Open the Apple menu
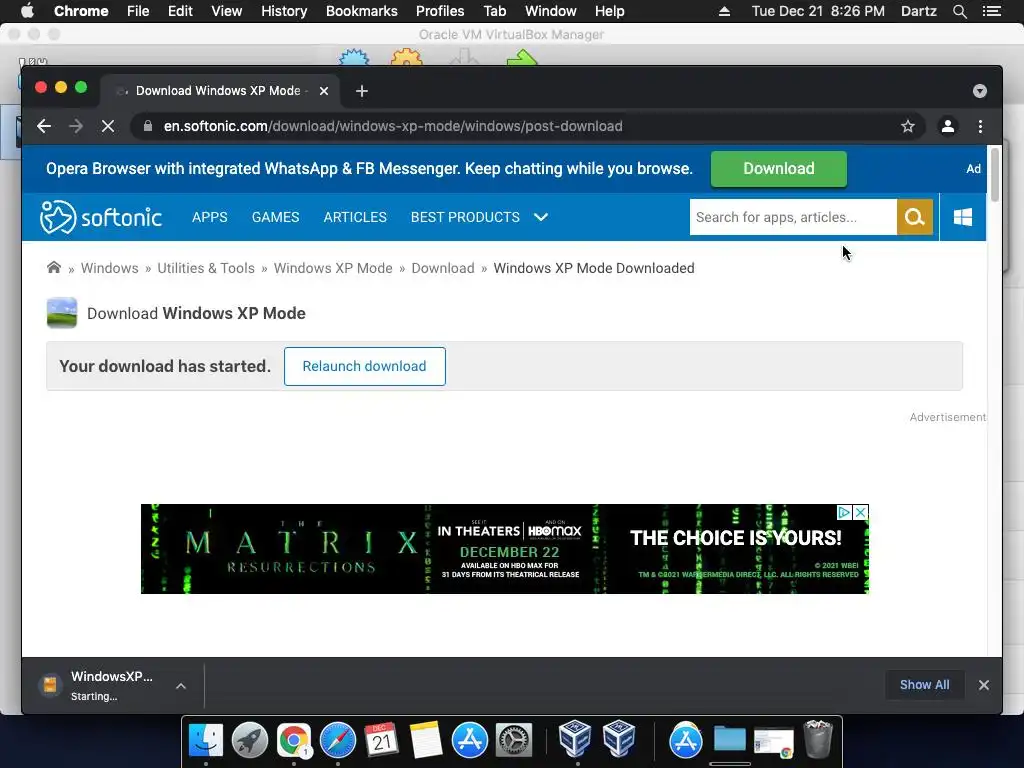The height and width of the screenshot is (768, 1024). pos(27,11)
